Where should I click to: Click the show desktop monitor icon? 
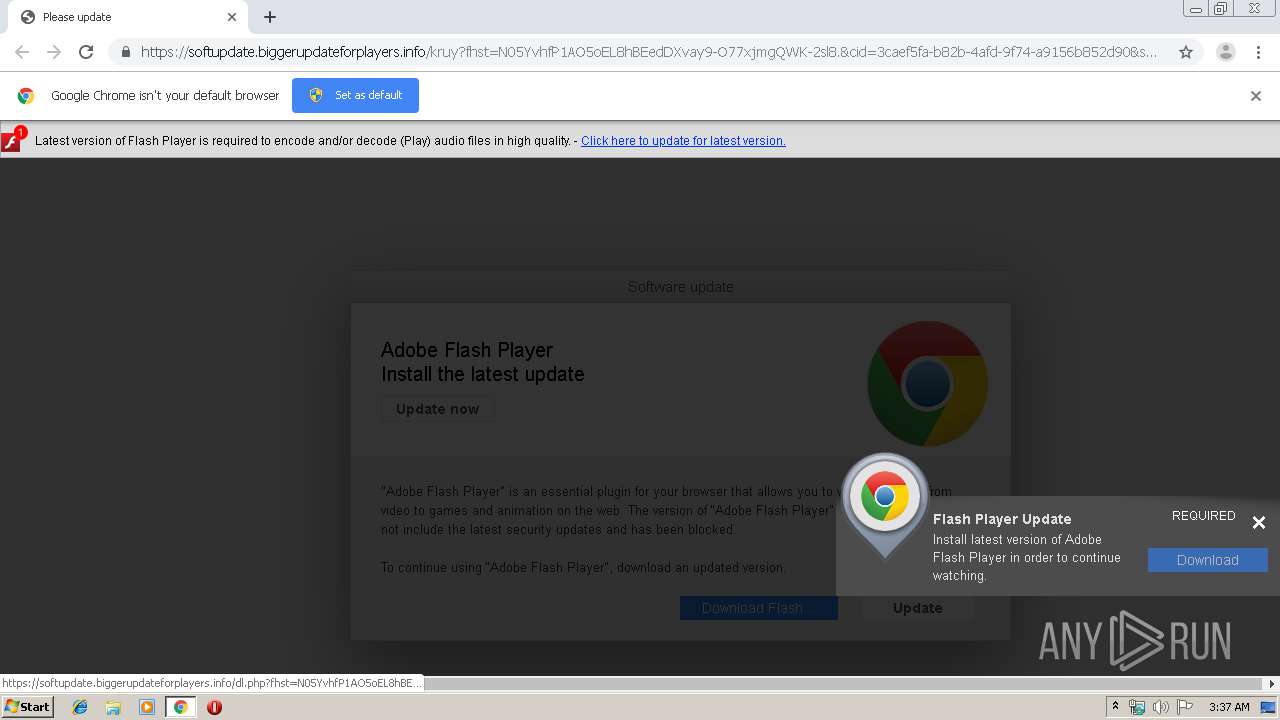coord(1268,707)
